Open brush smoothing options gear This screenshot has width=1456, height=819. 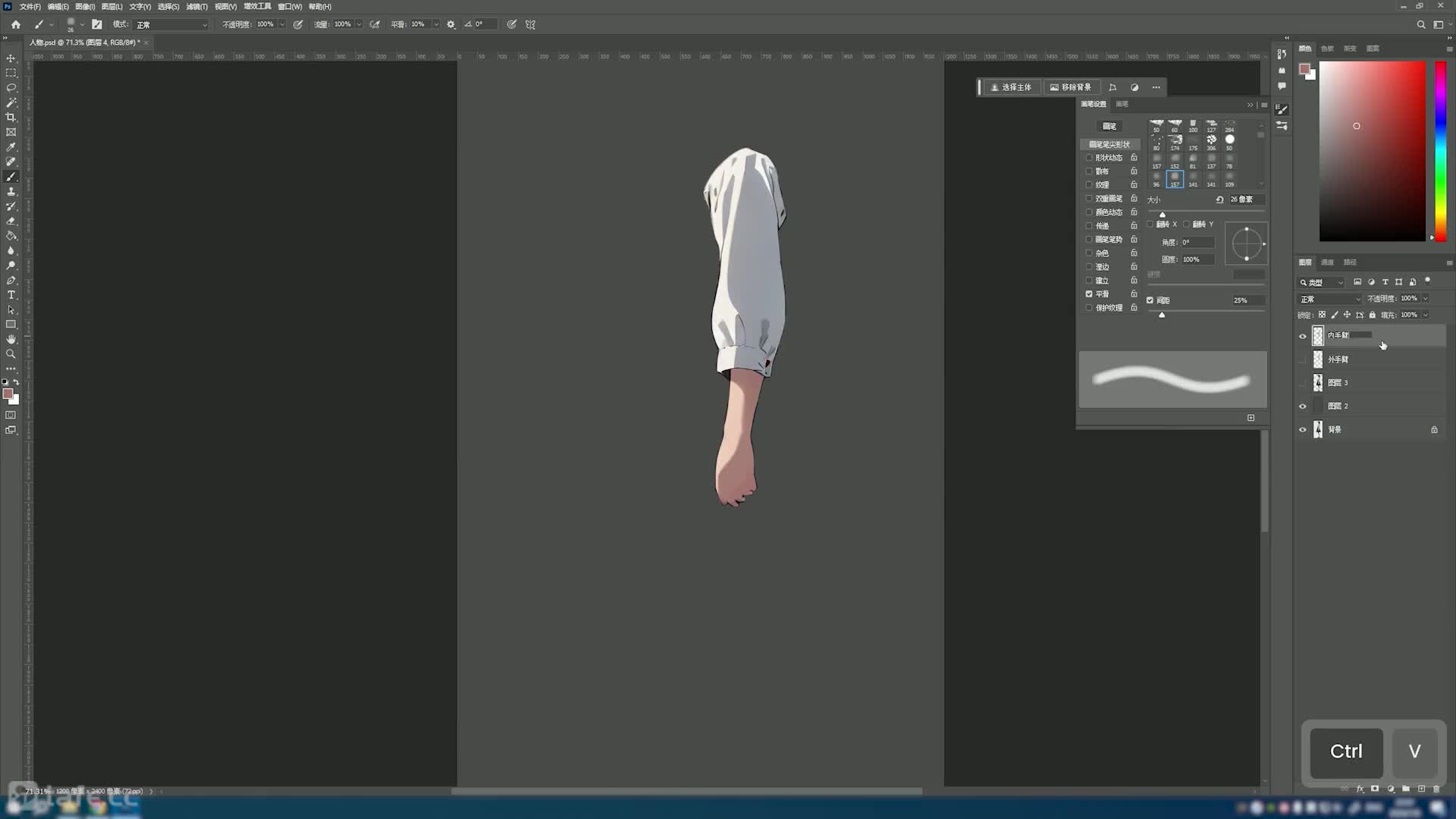pyautogui.click(x=451, y=24)
